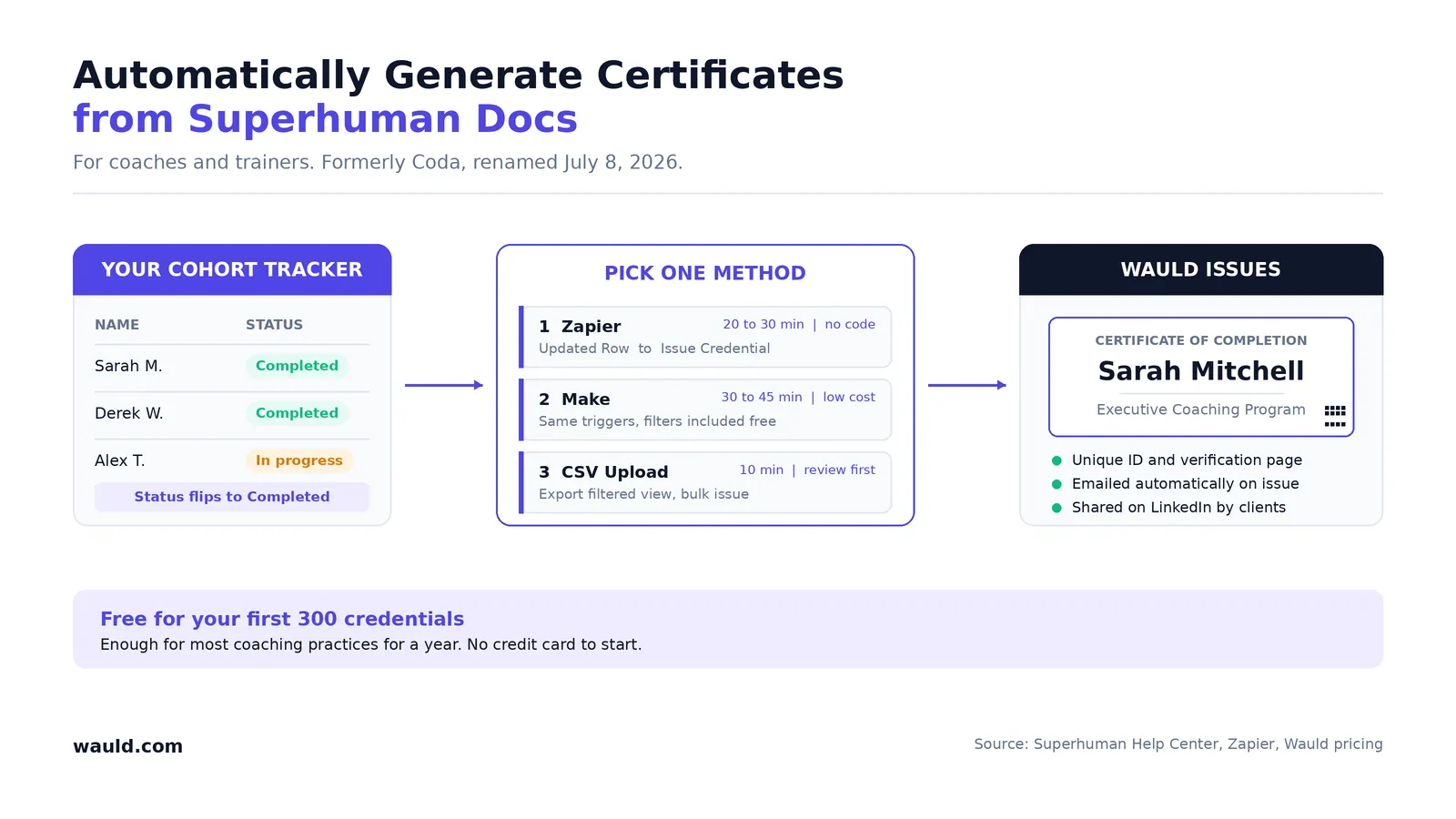Screen dimensions: 1456x819
Task: Click the YOUR COHORT TRACKER header
Action: (x=232, y=269)
